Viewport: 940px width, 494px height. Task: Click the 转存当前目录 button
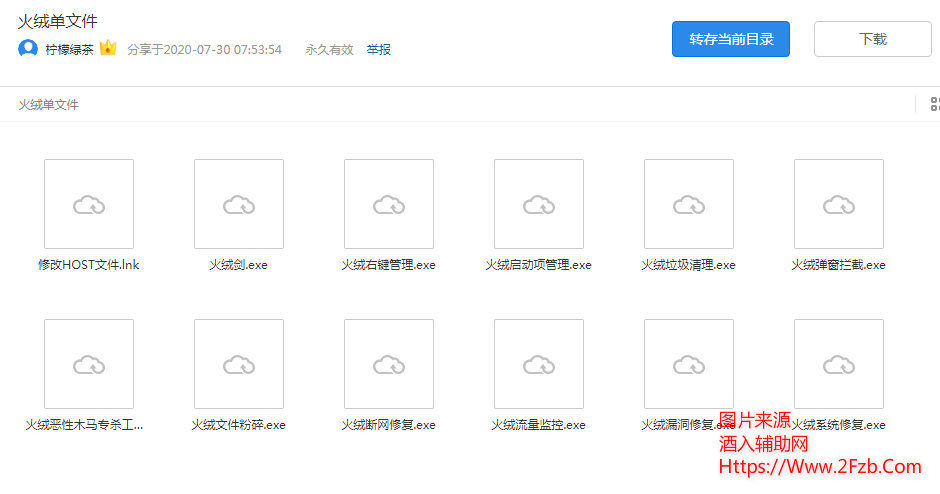point(730,39)
